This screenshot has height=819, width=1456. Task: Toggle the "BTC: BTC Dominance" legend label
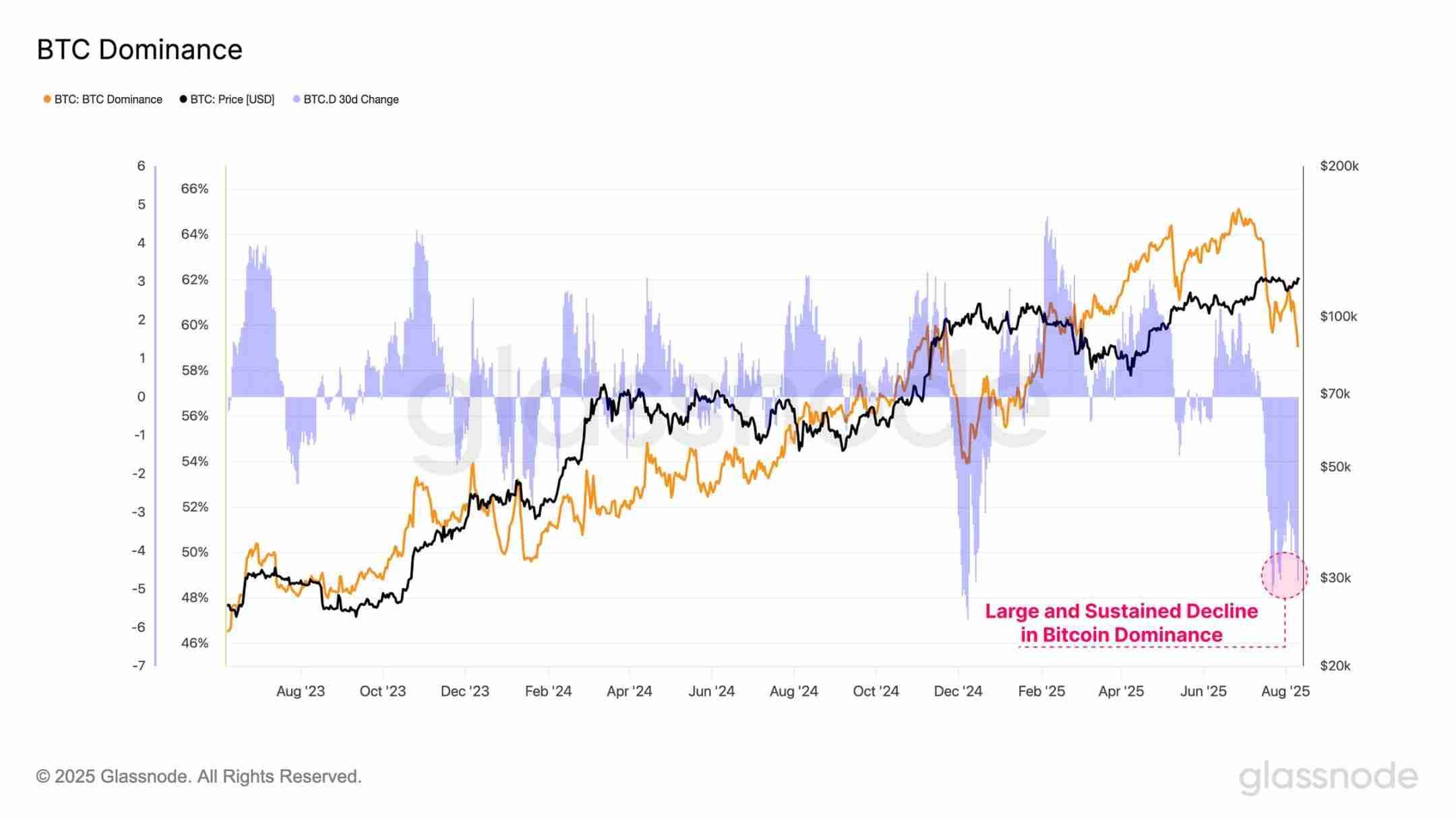pyautogui.click(x=109, y=99)
